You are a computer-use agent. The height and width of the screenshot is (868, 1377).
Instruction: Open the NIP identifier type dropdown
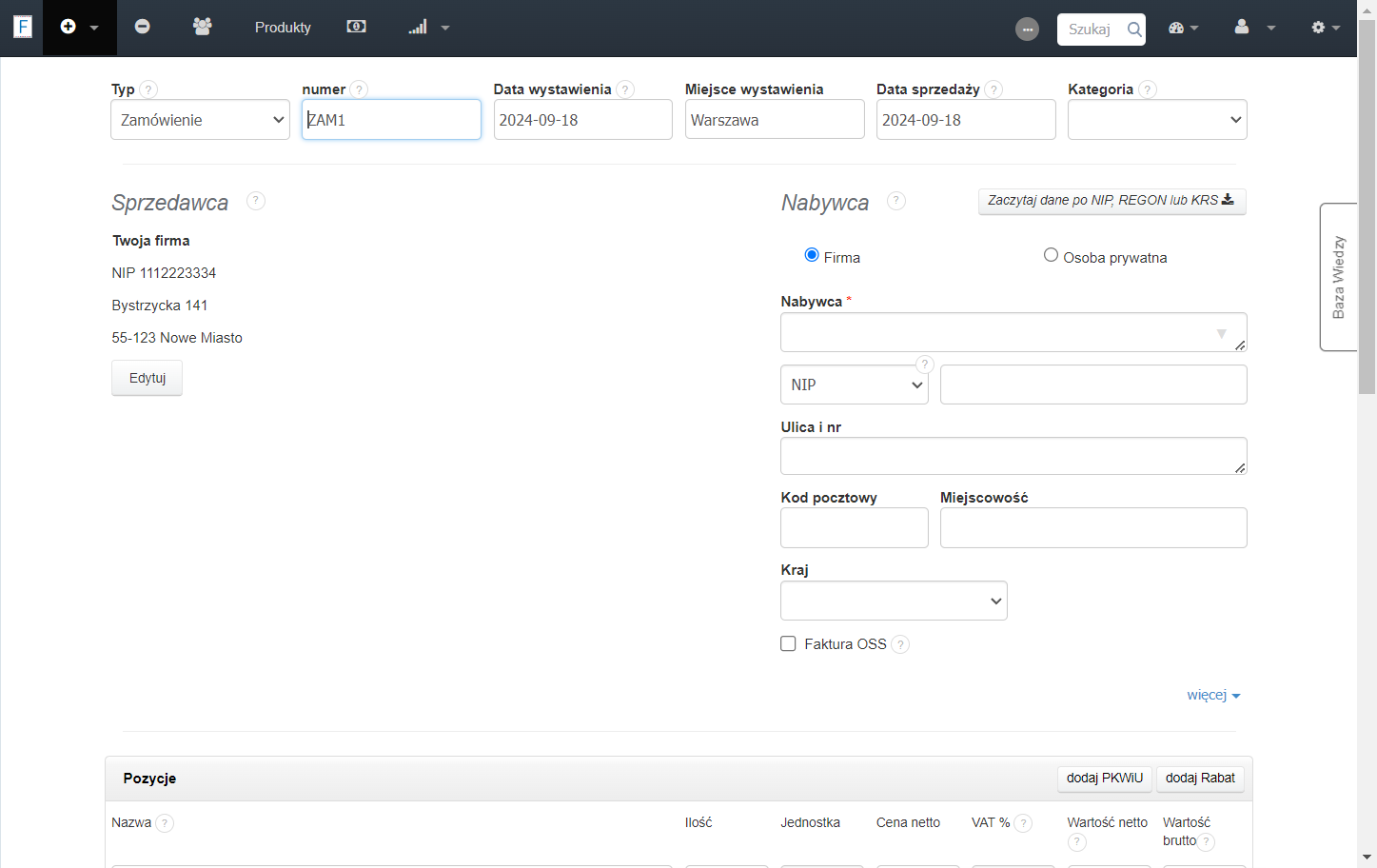855,385
